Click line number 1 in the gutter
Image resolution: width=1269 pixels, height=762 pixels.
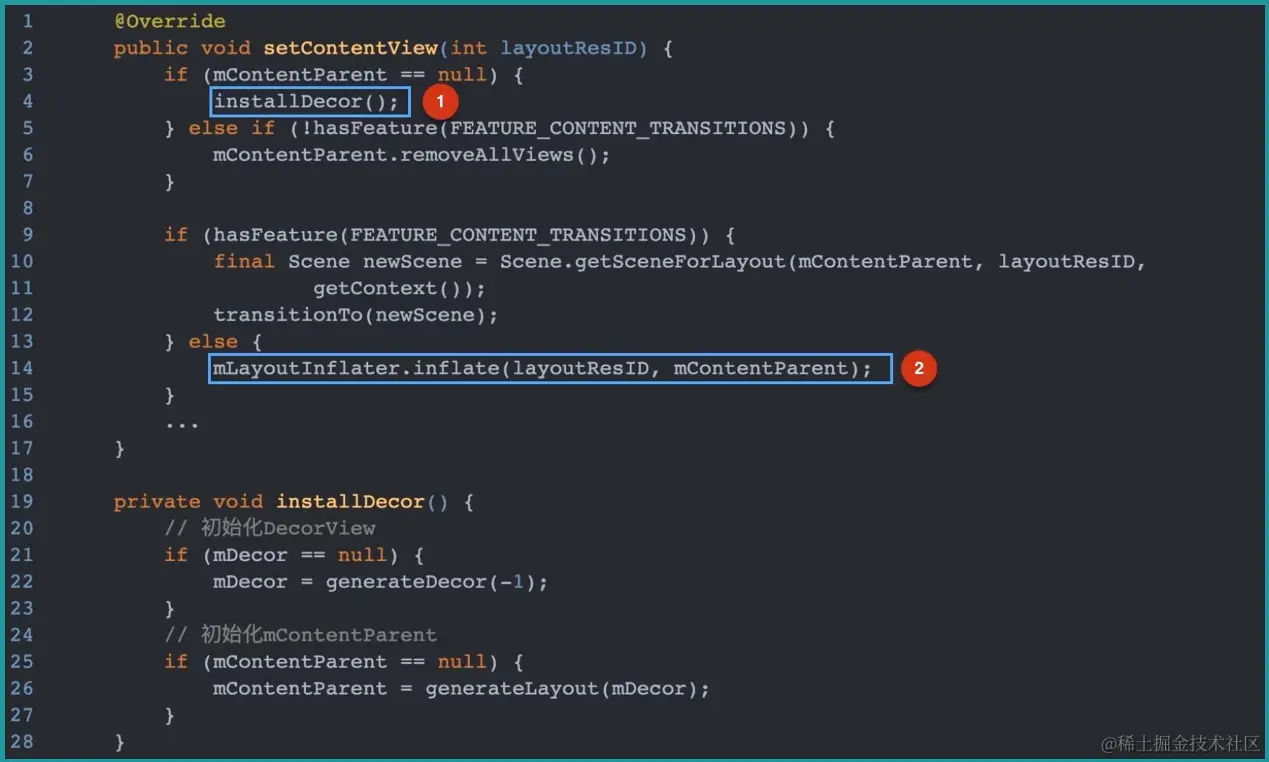[27, 21]
